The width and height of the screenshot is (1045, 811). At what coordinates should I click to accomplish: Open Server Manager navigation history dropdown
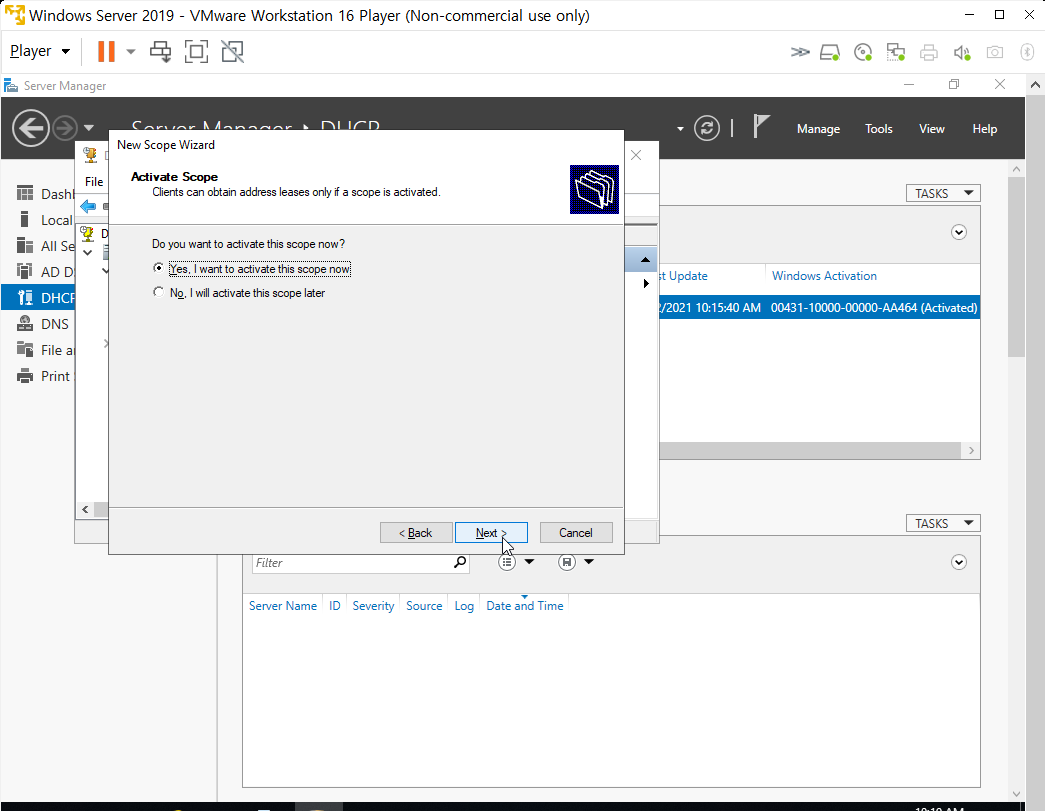[89, 127]
